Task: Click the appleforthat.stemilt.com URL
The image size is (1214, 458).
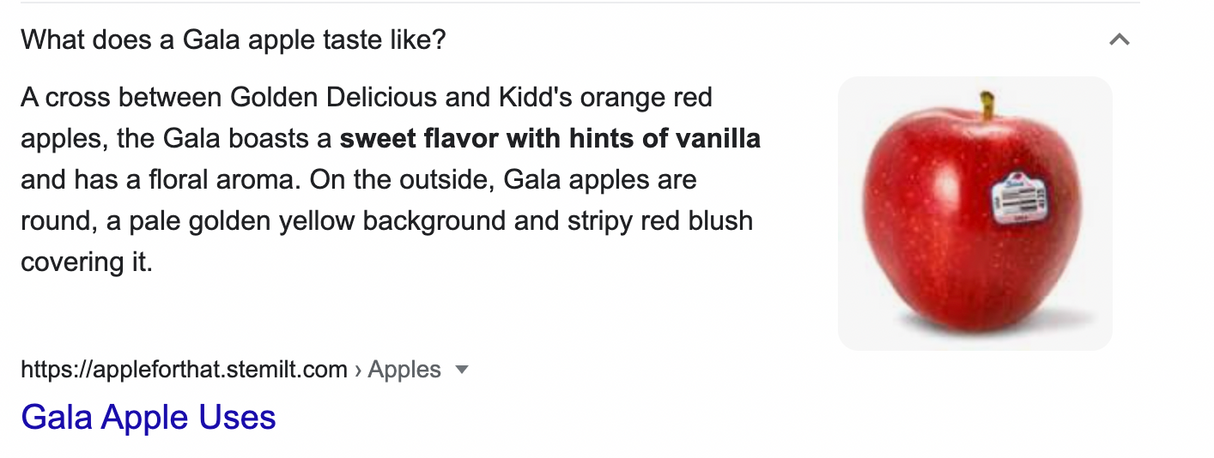Action: point(183,370)
